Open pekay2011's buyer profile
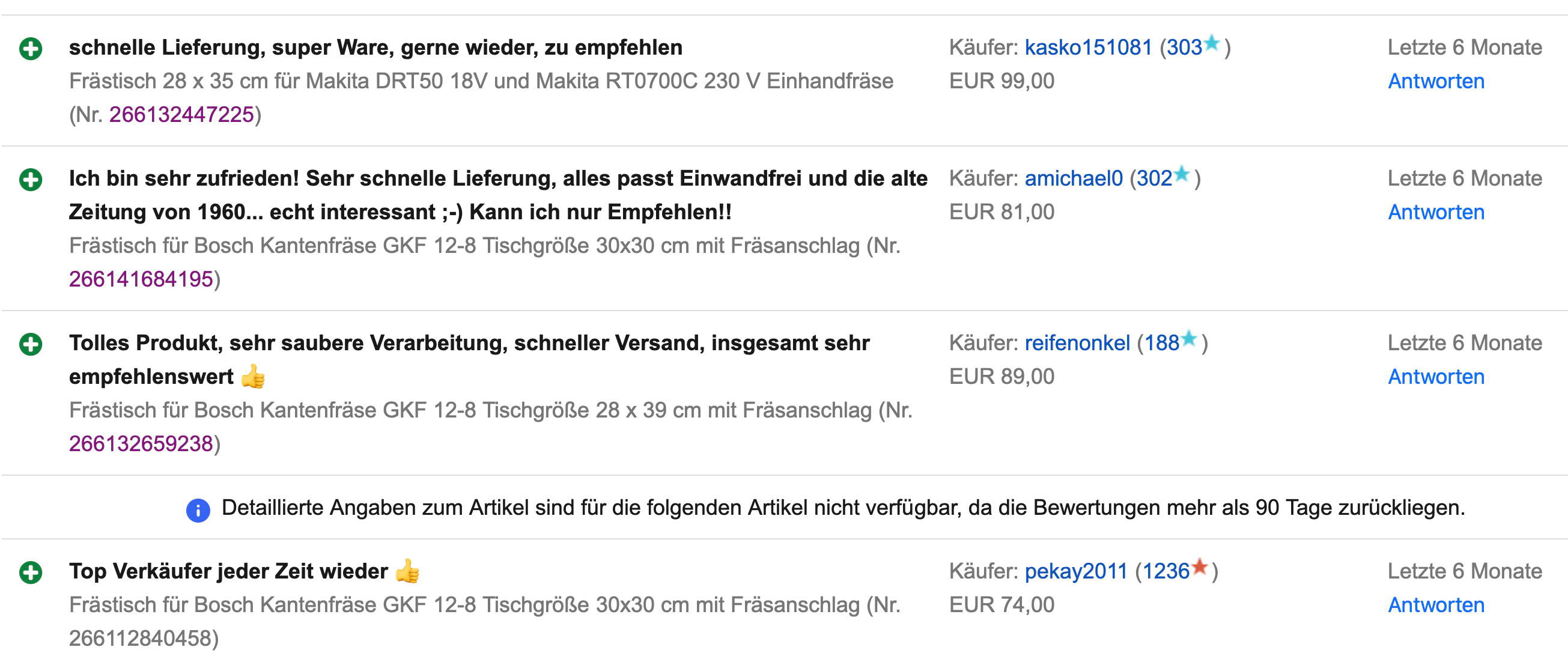This screenshot has width=1568, height=668. click(1075, 571)
